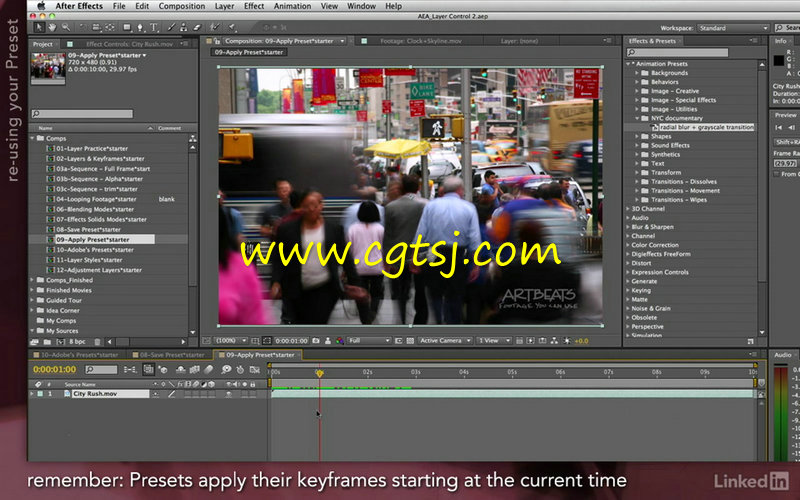Click the Auto-keyframe stopwatch icon in timeline
800x500 pixels.
coord(240,369)
